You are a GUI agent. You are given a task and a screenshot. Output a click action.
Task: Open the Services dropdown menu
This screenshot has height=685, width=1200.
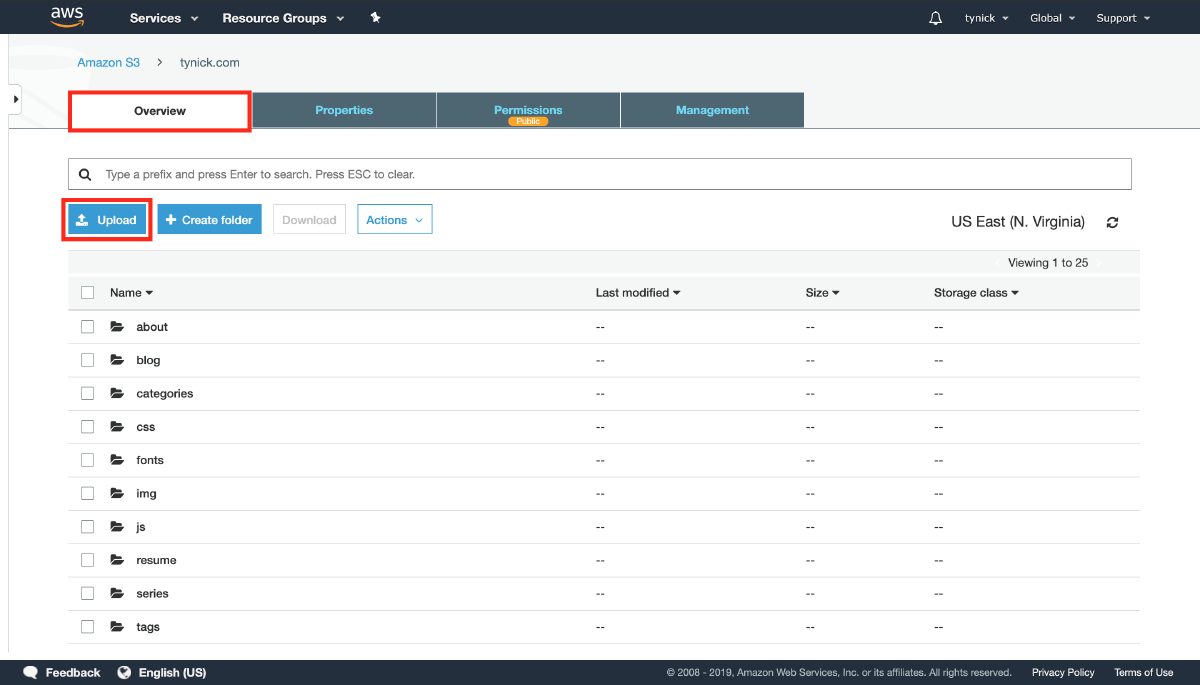(164, 18)
